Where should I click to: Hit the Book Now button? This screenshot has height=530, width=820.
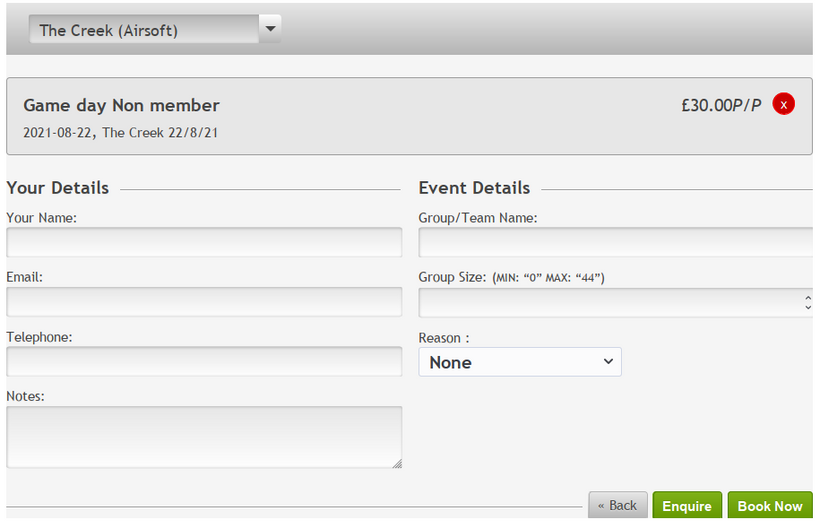click(769, 506)
